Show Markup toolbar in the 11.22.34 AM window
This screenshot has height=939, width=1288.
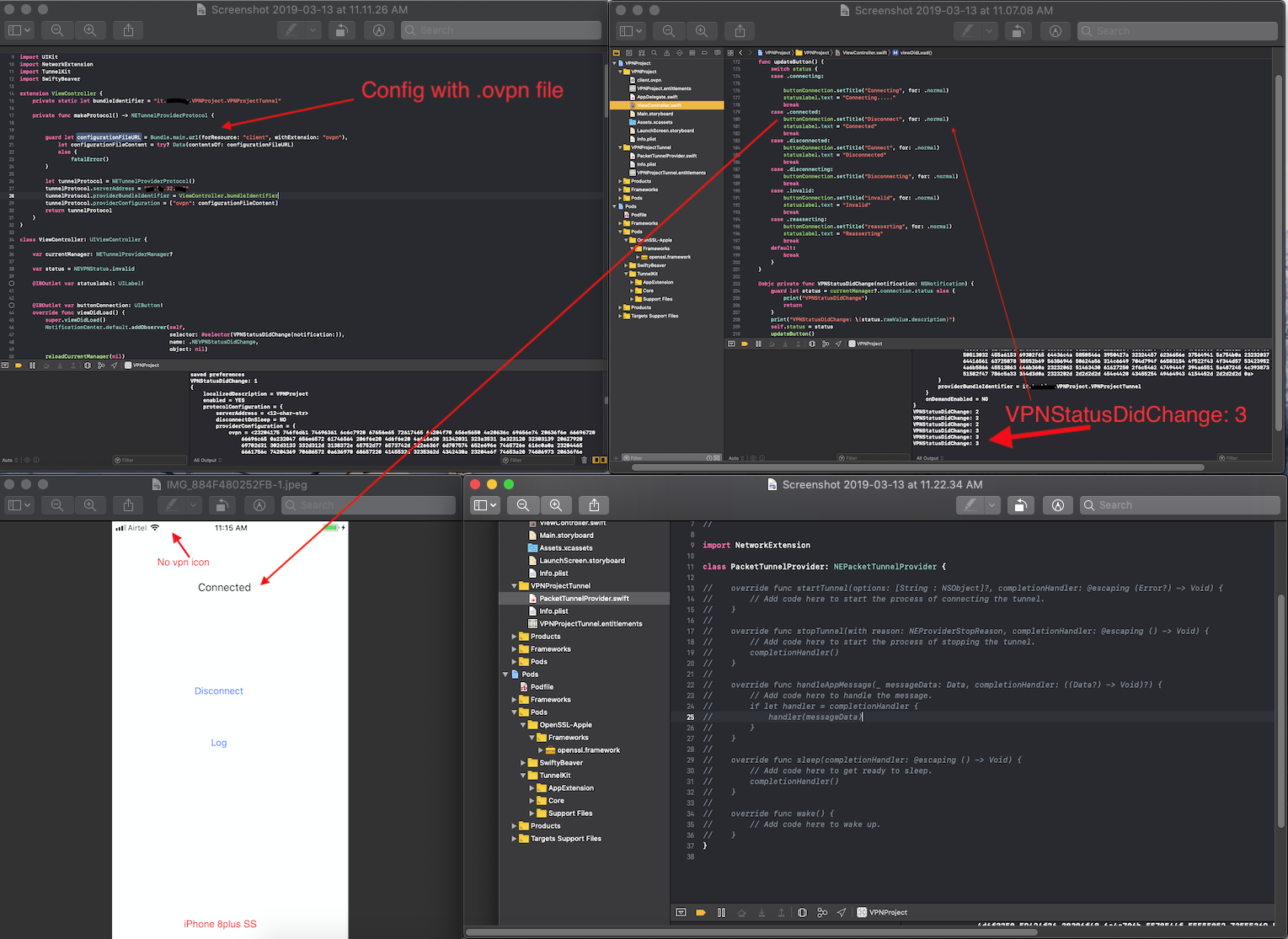pos(1058,505)
